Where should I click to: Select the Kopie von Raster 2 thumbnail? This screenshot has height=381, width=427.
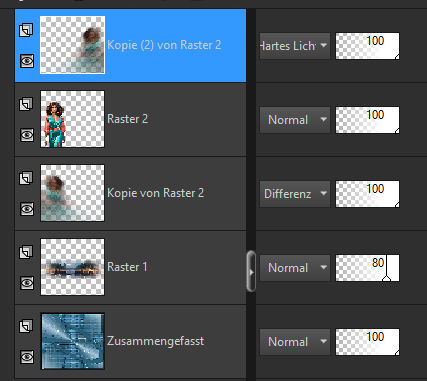pyautogui.click(x=72, y=193)
